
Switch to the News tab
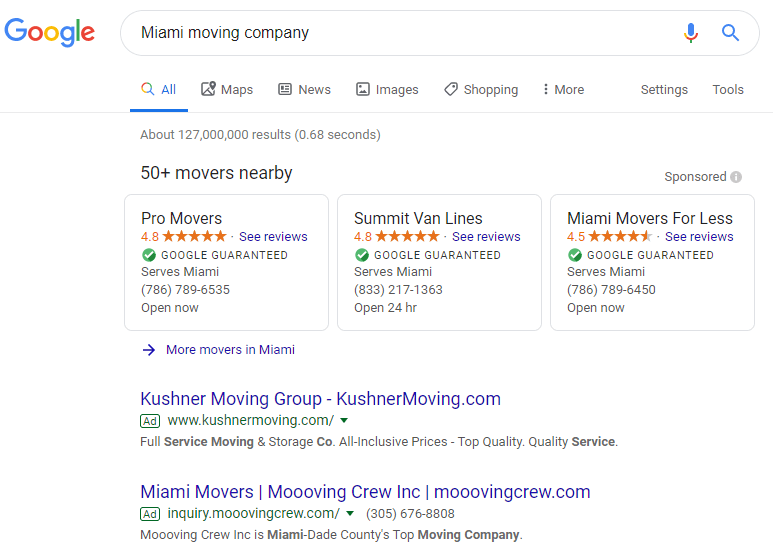click(305, 90)
